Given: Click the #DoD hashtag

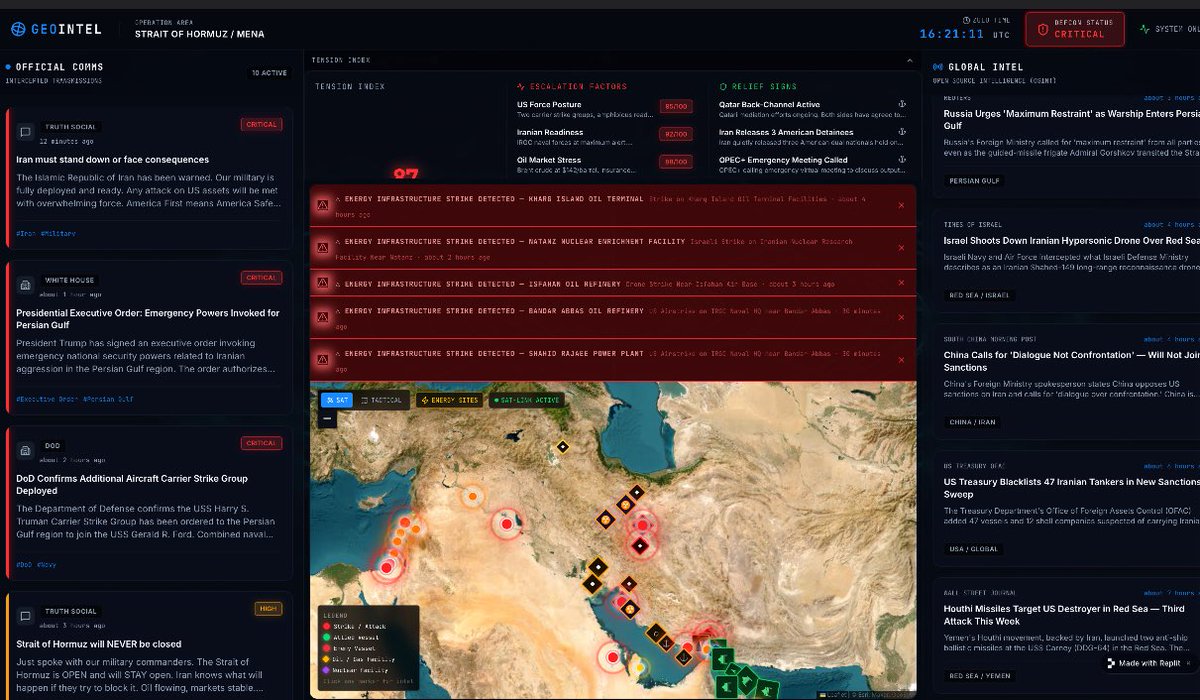Looking at the screenshot, I should coord(23,565).
